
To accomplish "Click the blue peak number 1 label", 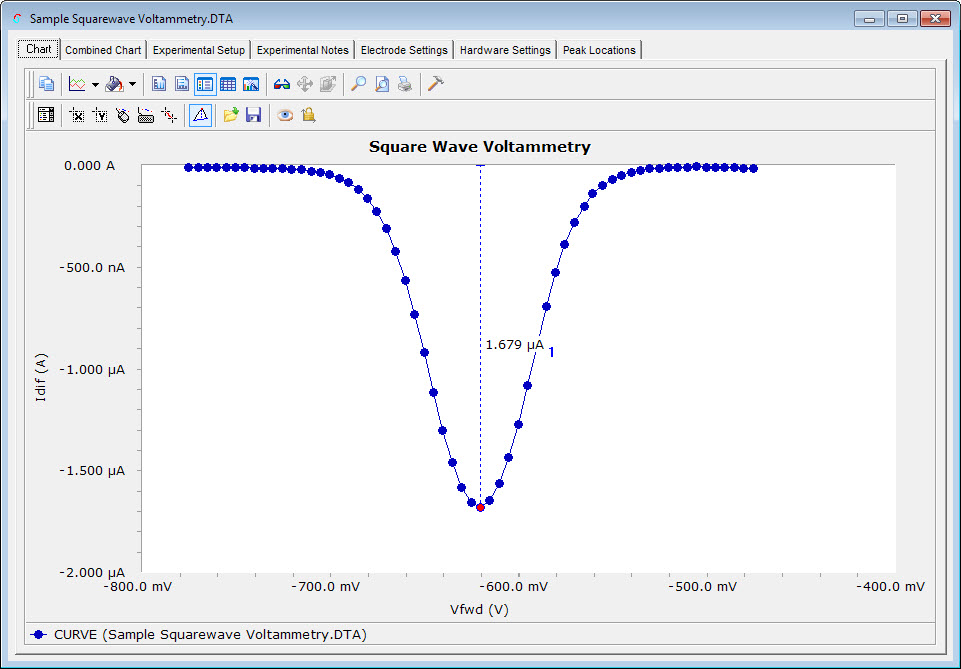I will click(x=552, y=352).
